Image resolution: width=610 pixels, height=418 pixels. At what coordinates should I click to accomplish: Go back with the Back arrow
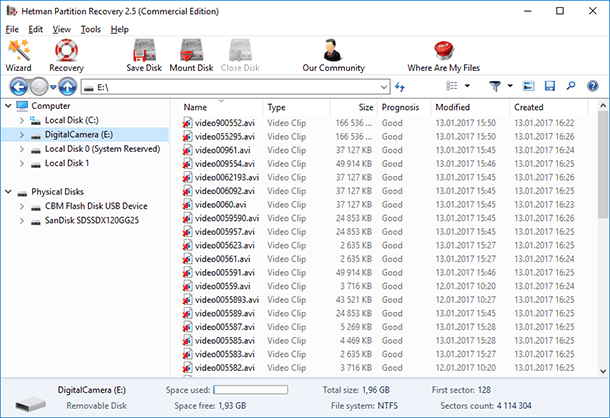(19, 86)
